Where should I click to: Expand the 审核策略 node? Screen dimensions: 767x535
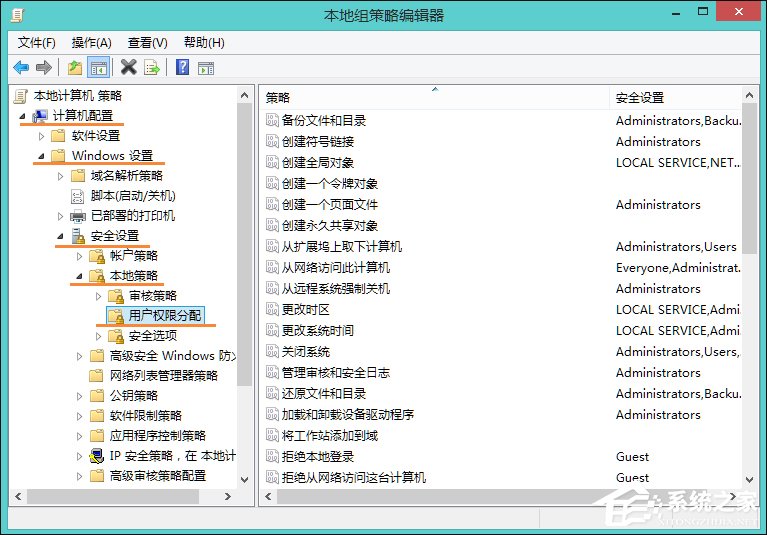point(99,296)
